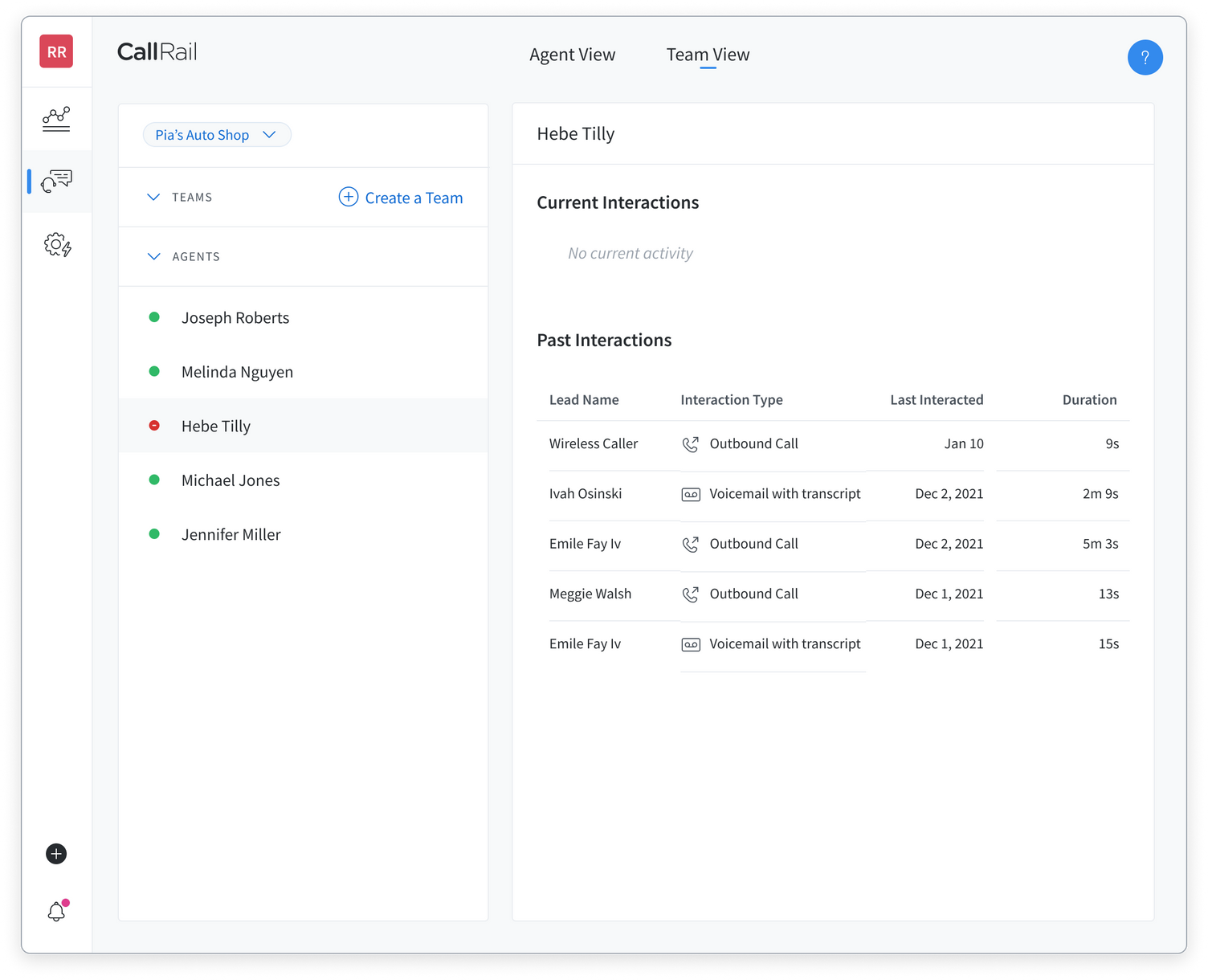1208x980 pixels.
Task: Click the Last Interacted column header
Action: (x=936, y=400)
